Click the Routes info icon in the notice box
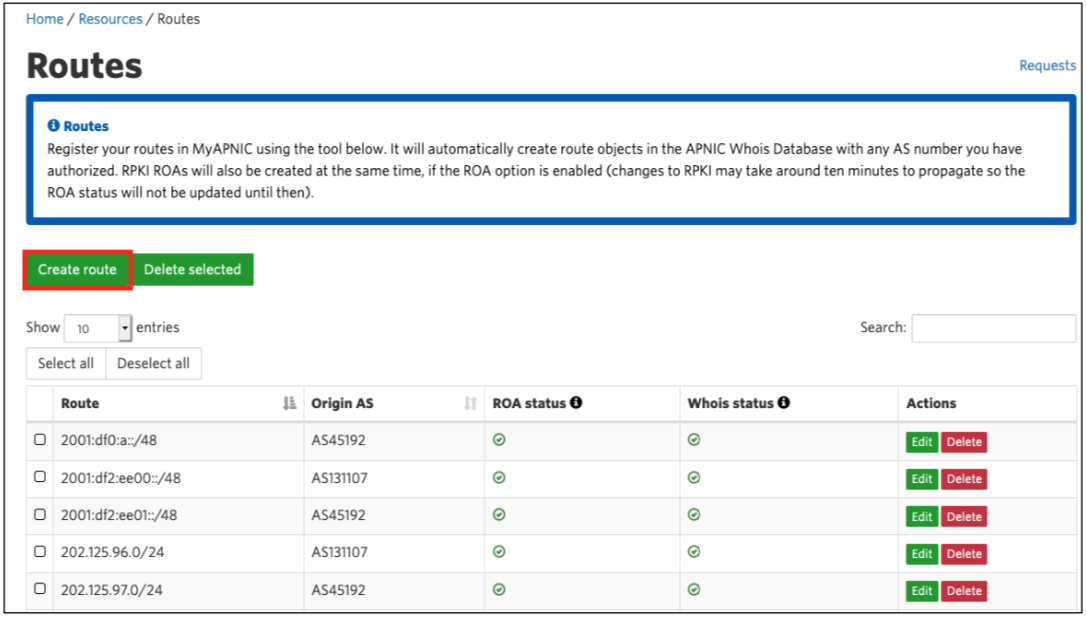 (53, 126)
